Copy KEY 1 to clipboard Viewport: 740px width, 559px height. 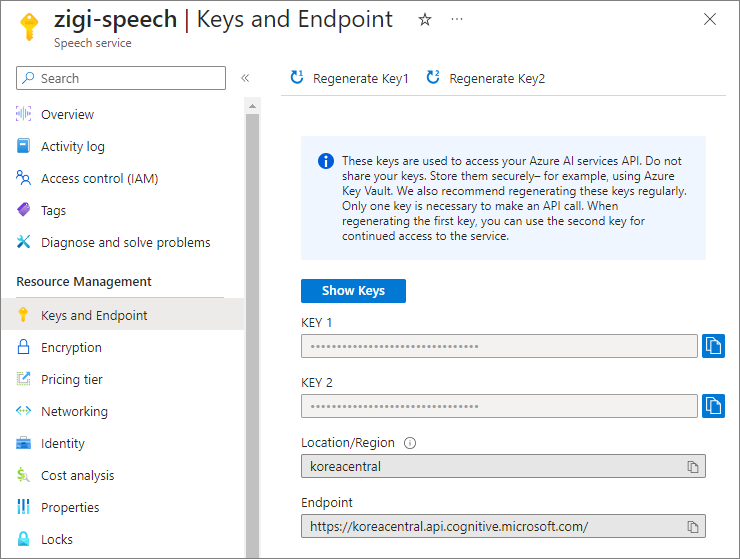click(713, 346)
